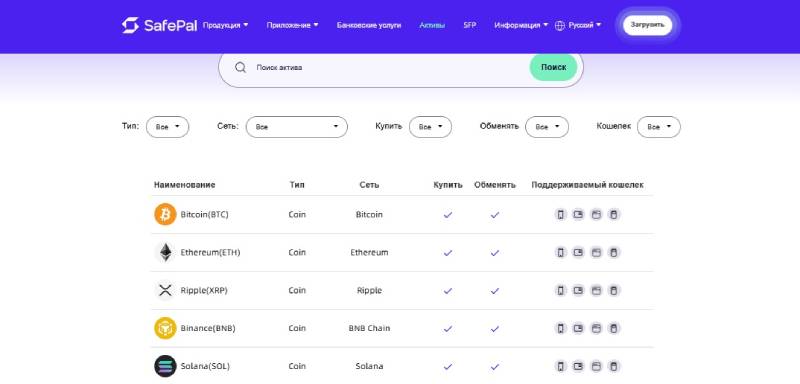800x384 pixels.
Task: Click card wallet icon in Ethereum row
Action: click(x=578, y=252)
